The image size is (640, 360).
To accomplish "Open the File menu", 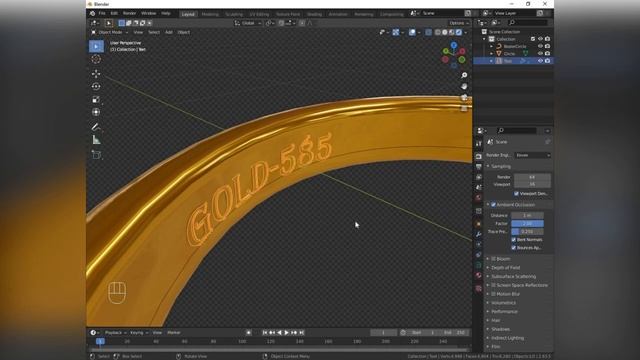I will coord(102,13).
